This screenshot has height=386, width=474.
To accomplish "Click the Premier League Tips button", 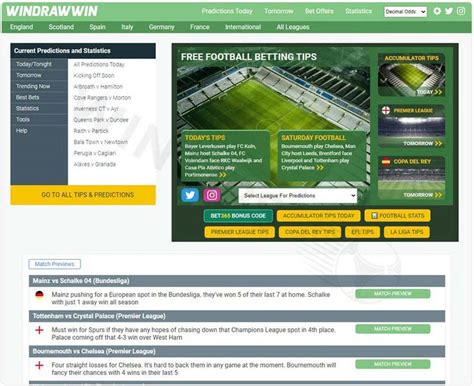I will click(239, 232).
